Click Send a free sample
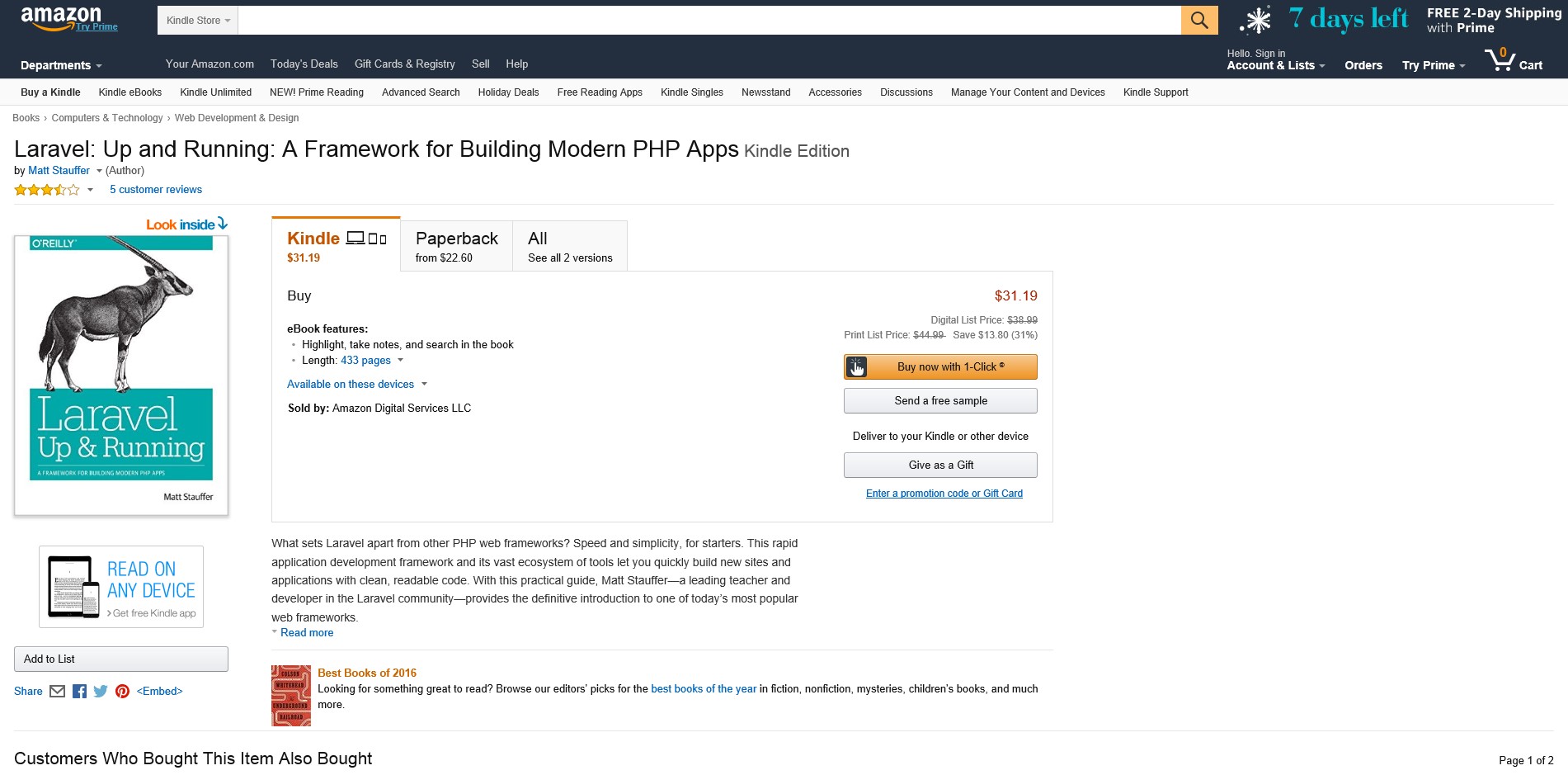 pos(940,401)
